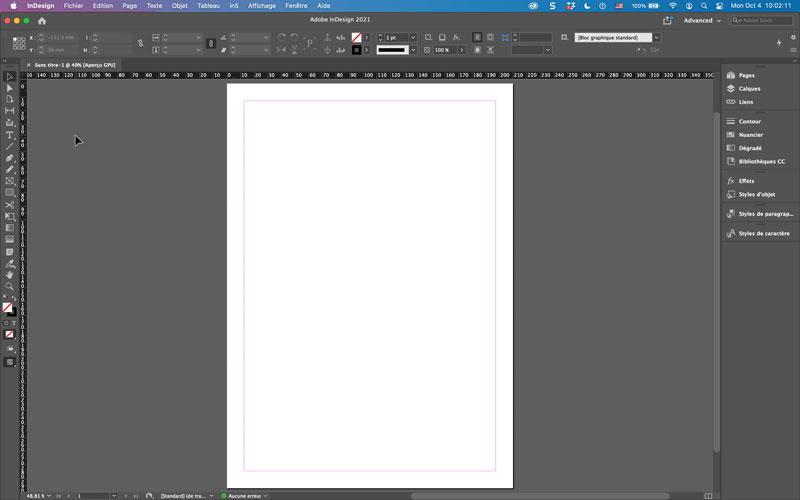
Task: Open the Aucune erreur preflight dropdown
Action: pyautogui.click(x=265, y=496)
